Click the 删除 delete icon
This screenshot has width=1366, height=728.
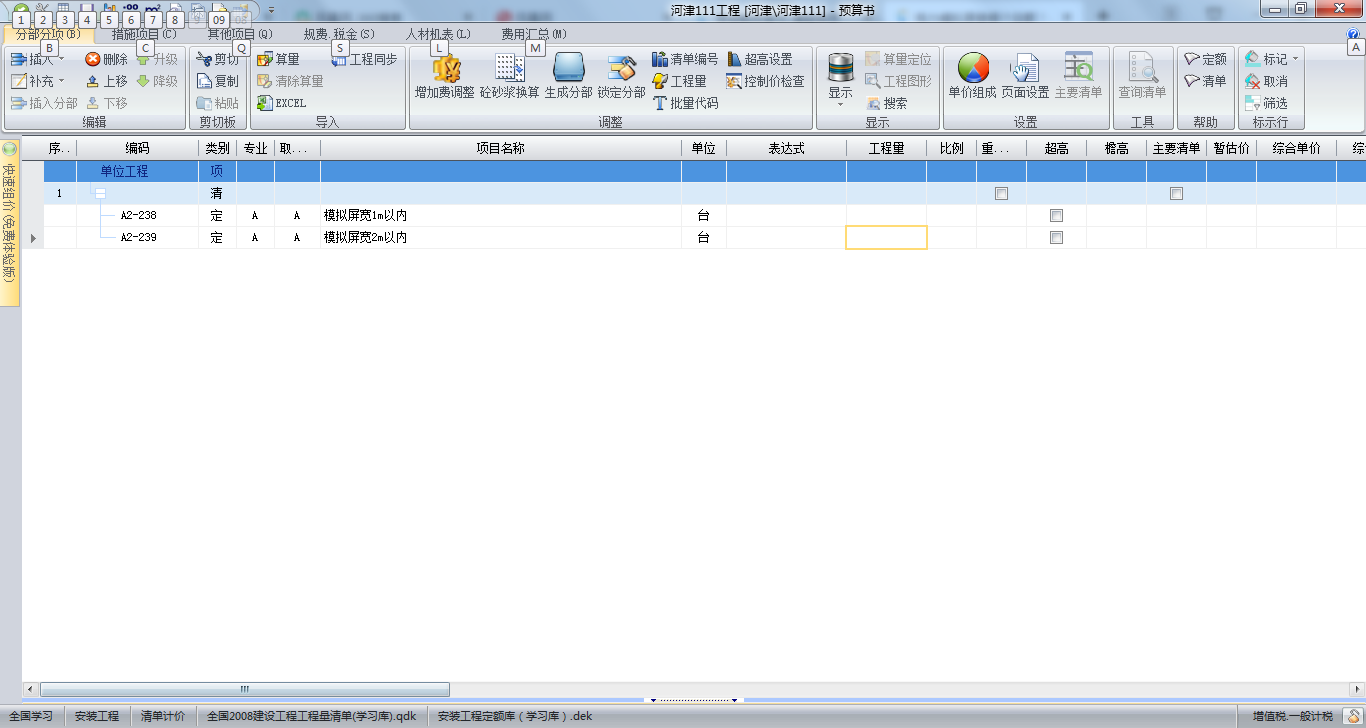(x=93, y=59)
